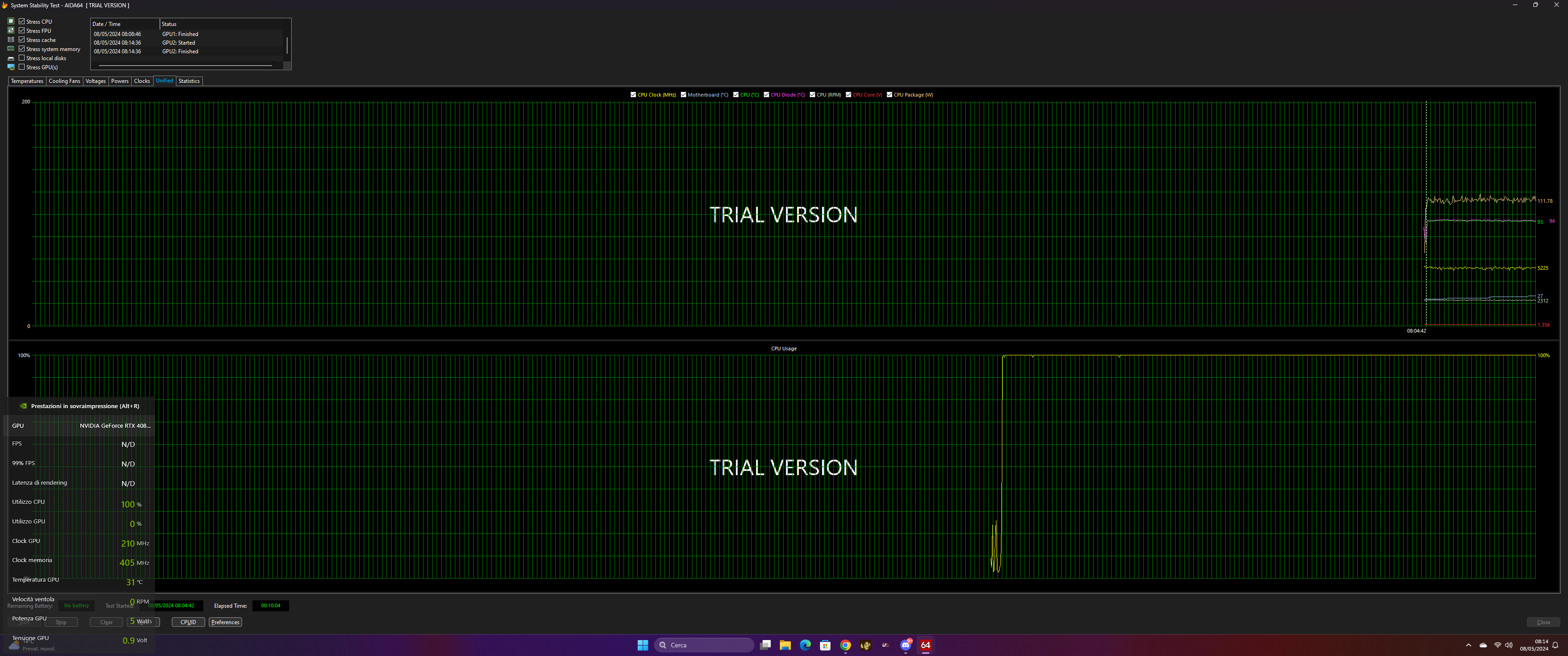
Task: Enable the Stress GPU(s) checkbox
Action: coord(22,67)
